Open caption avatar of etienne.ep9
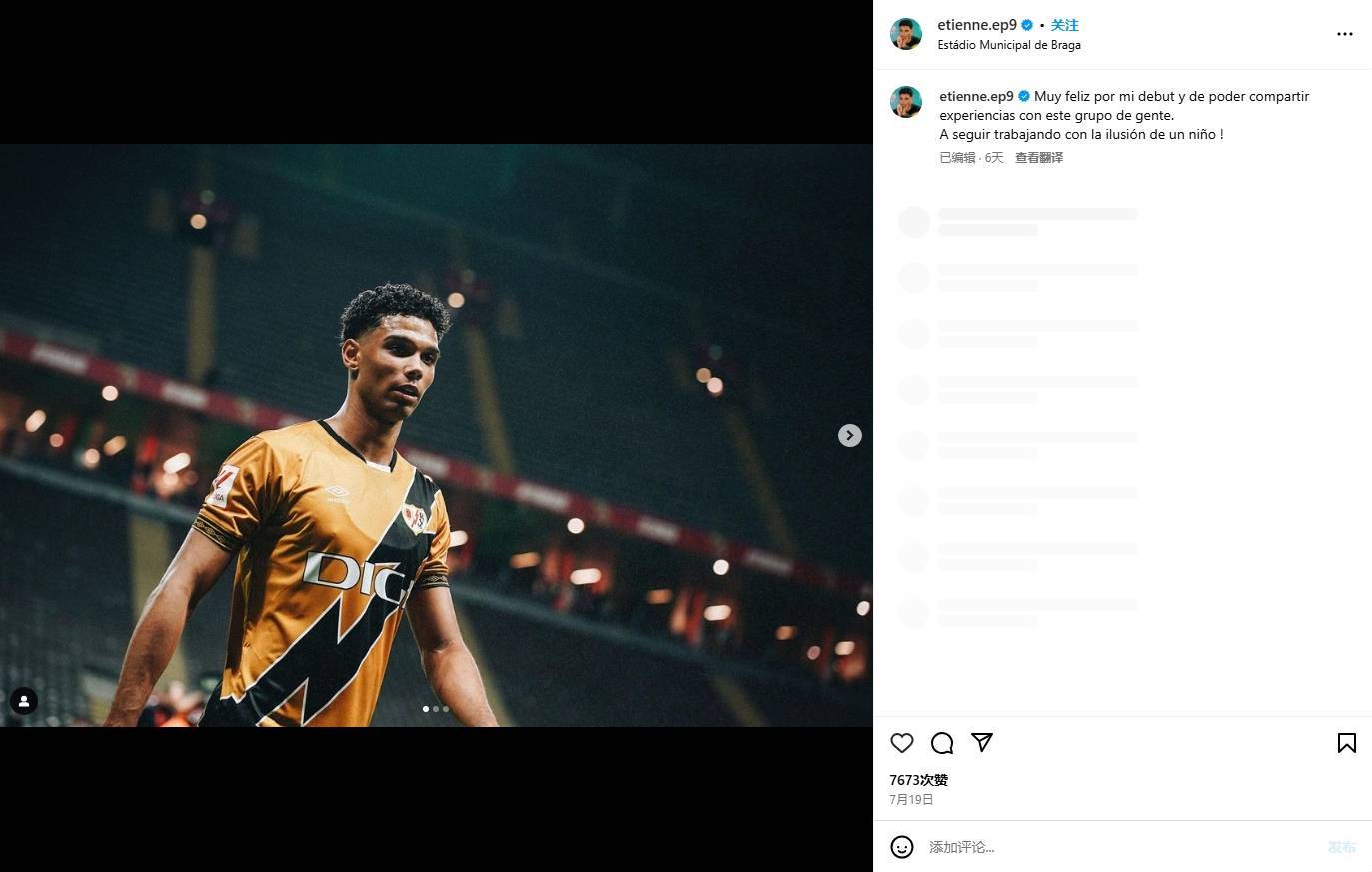This screenshot has height=872, width=1372. [x=906, y=102]
